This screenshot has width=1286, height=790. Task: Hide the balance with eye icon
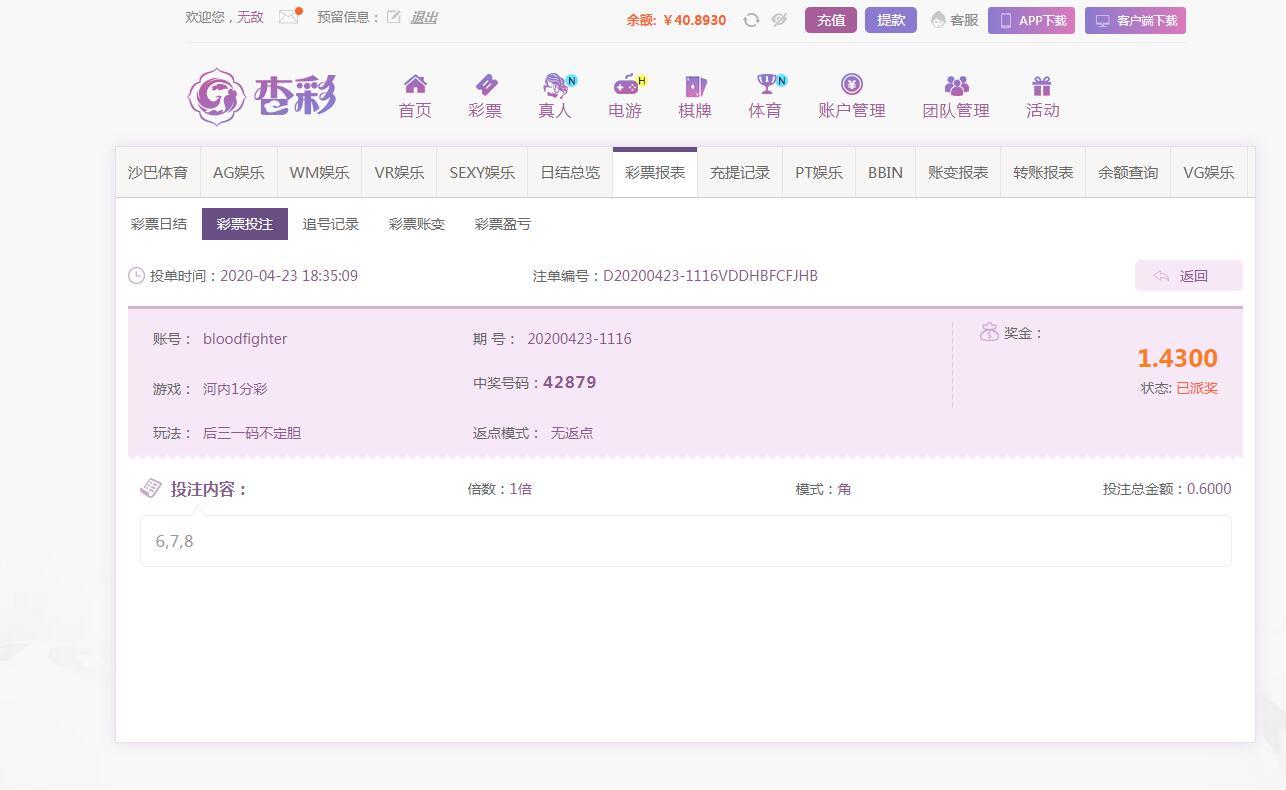click(779, 20)
